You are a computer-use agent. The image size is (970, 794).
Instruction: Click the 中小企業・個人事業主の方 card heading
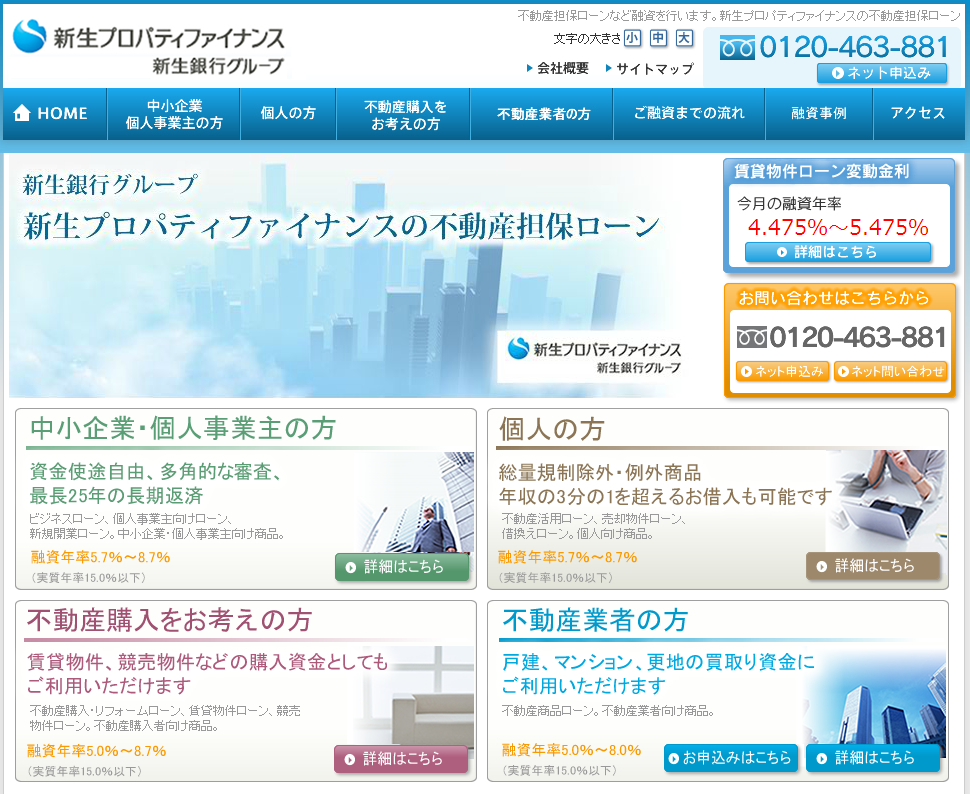coord(182,428)
